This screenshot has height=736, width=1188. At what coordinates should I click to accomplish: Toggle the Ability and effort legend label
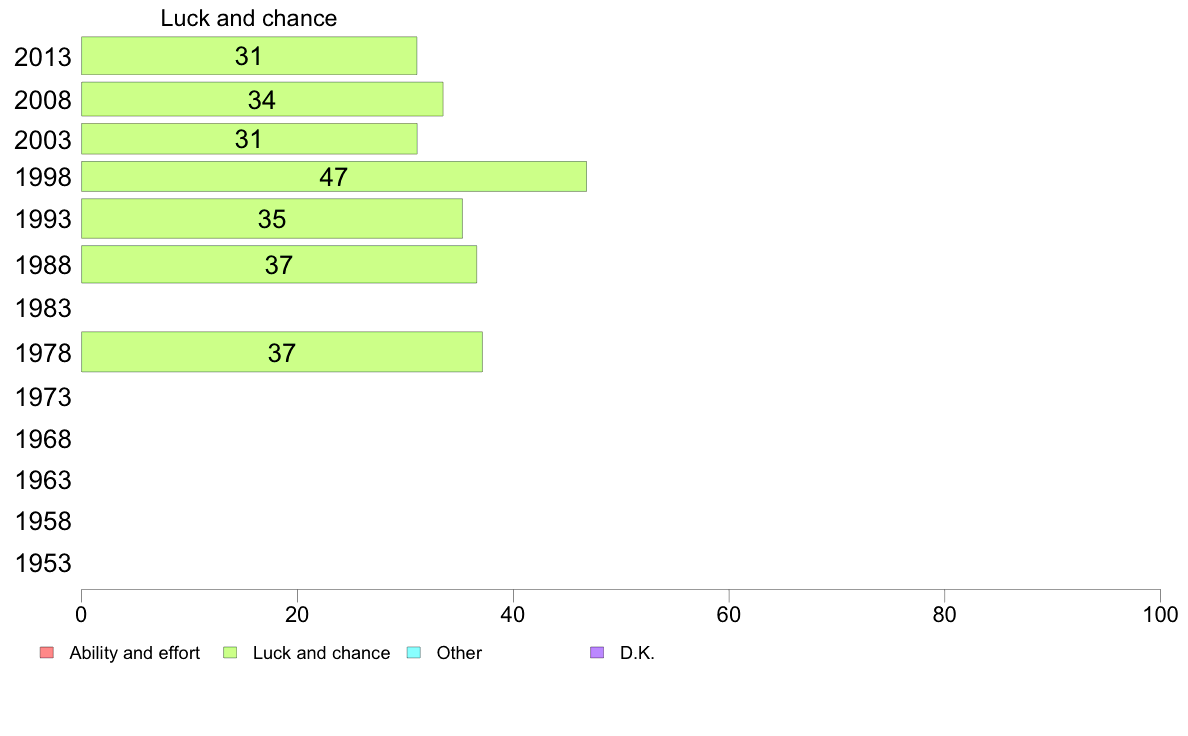click(x=134, y=653)
